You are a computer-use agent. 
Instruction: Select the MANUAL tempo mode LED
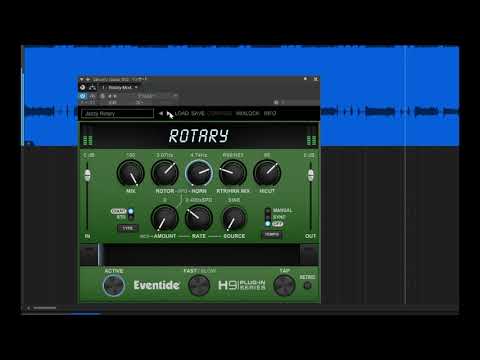(268, 211)
